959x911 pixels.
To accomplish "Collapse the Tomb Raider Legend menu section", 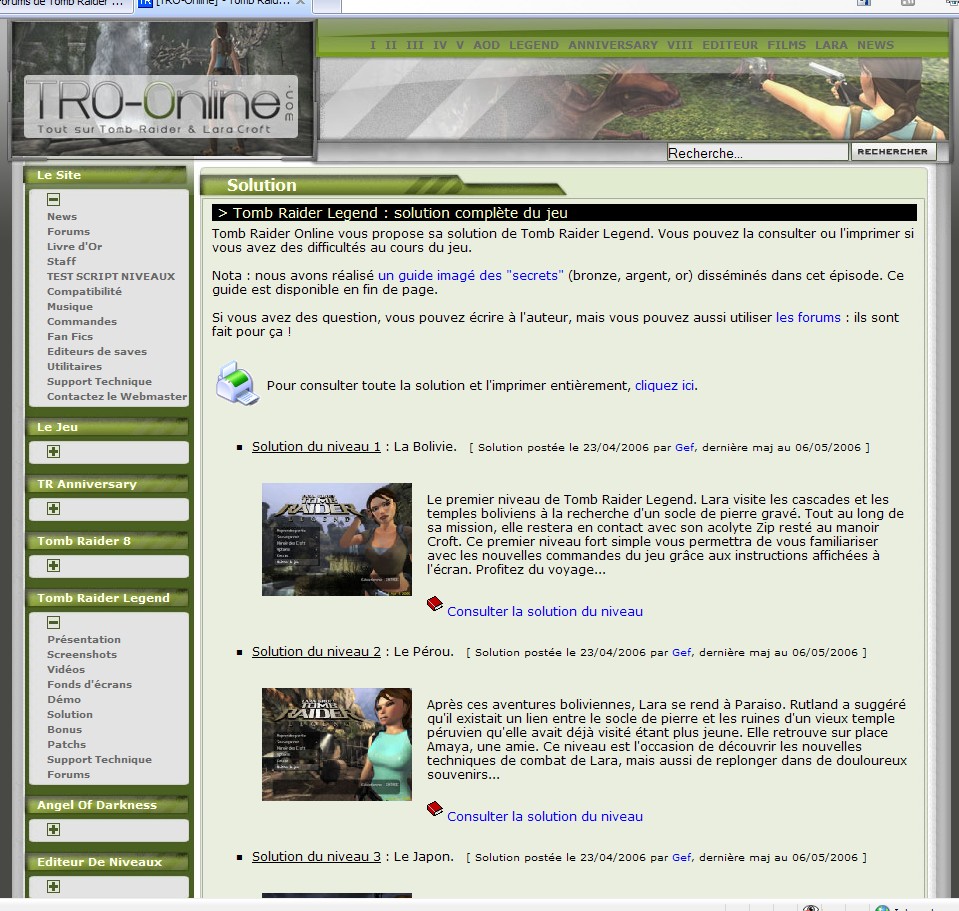I will click(54, 622).
